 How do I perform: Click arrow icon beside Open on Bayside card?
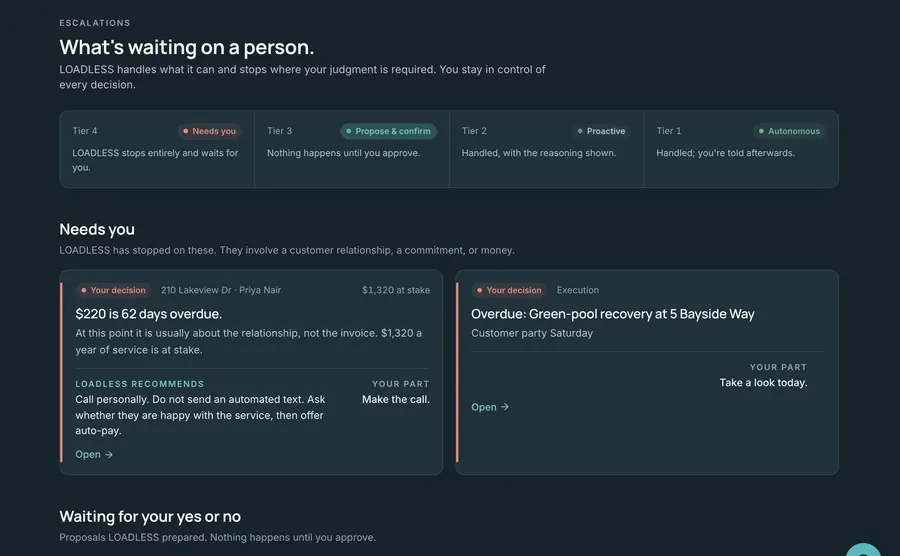(x=505, y=407)
